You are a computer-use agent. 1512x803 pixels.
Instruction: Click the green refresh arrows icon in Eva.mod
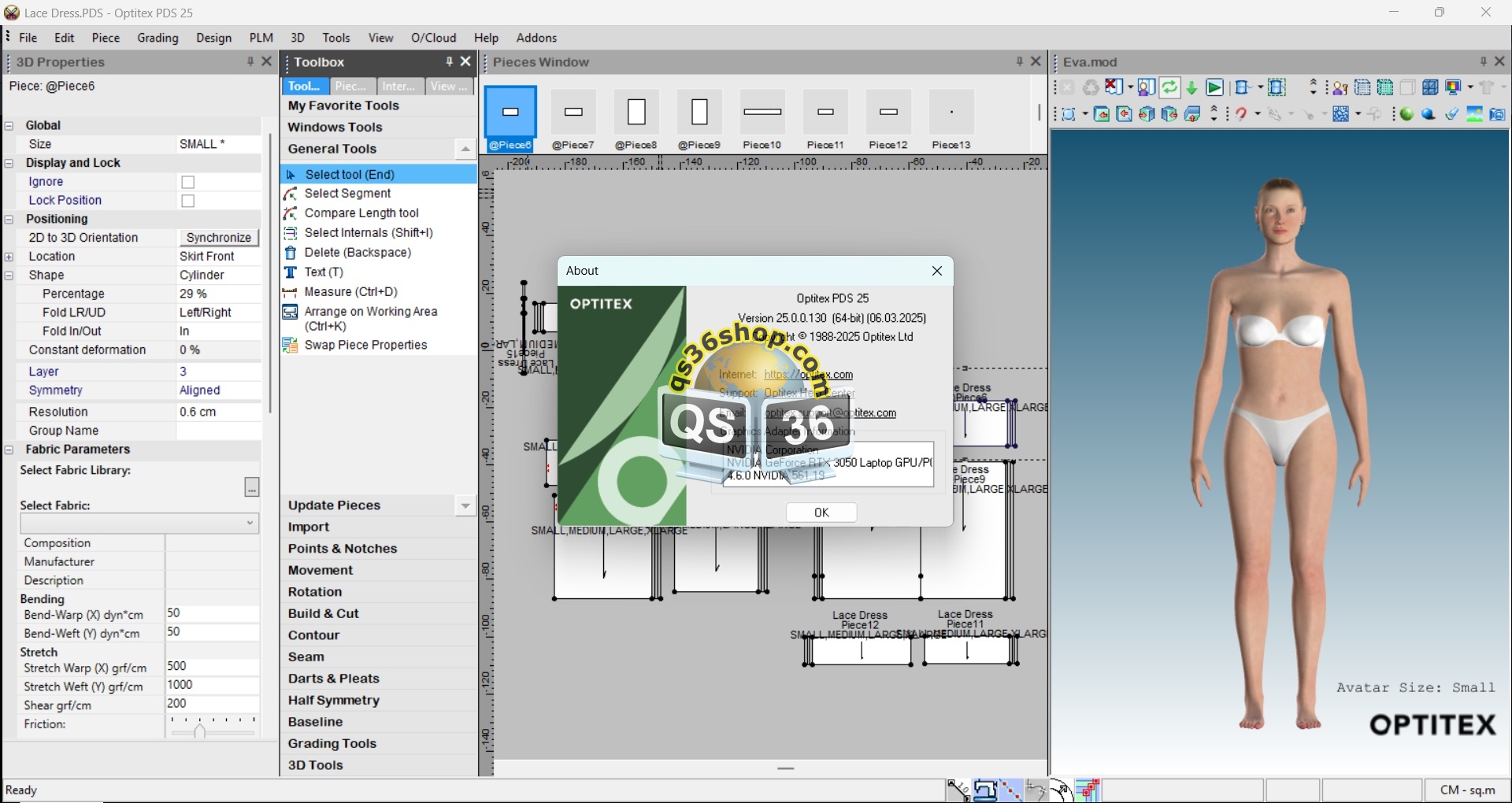(1170, 87)
